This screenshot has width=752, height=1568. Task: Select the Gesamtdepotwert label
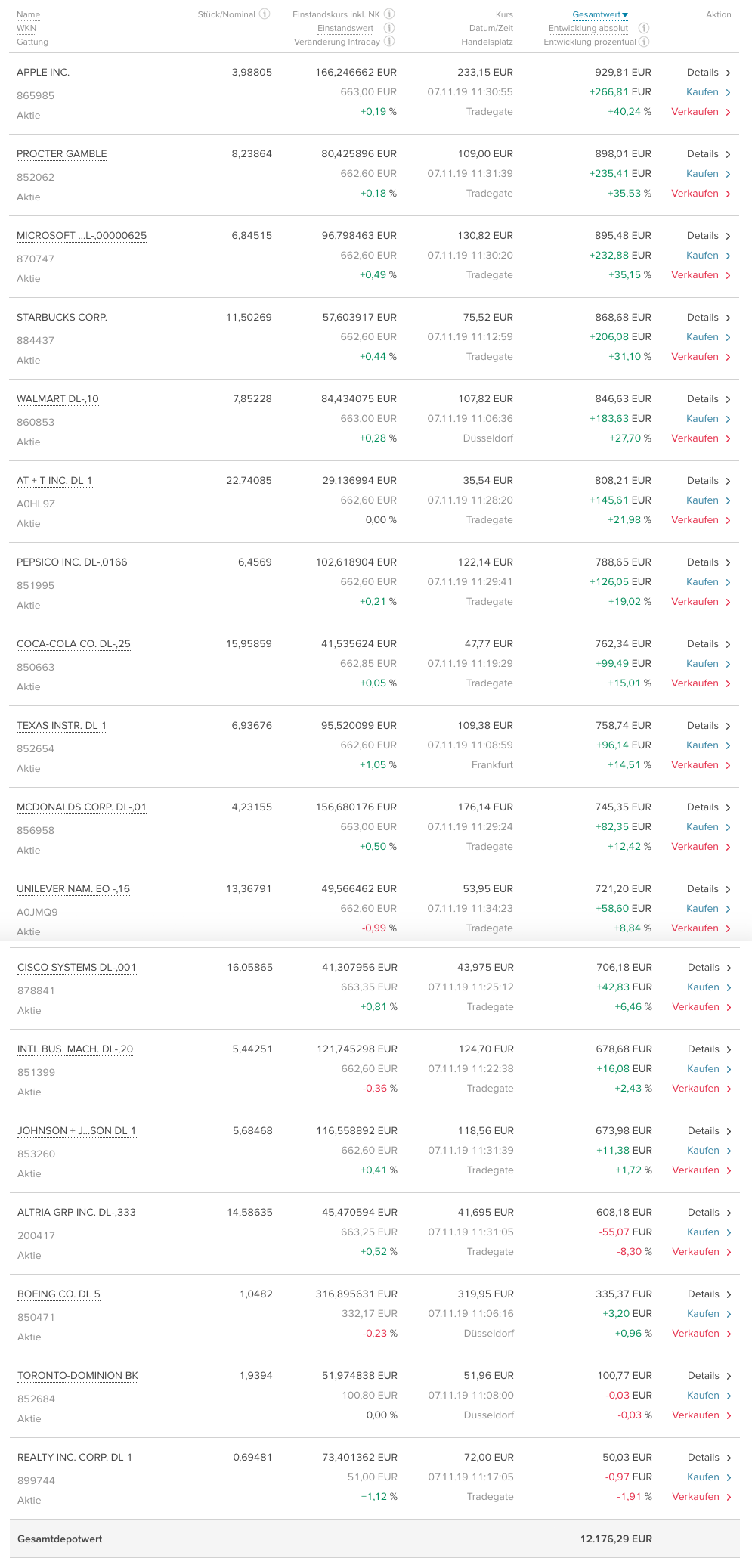click(x=60, y=1539)
